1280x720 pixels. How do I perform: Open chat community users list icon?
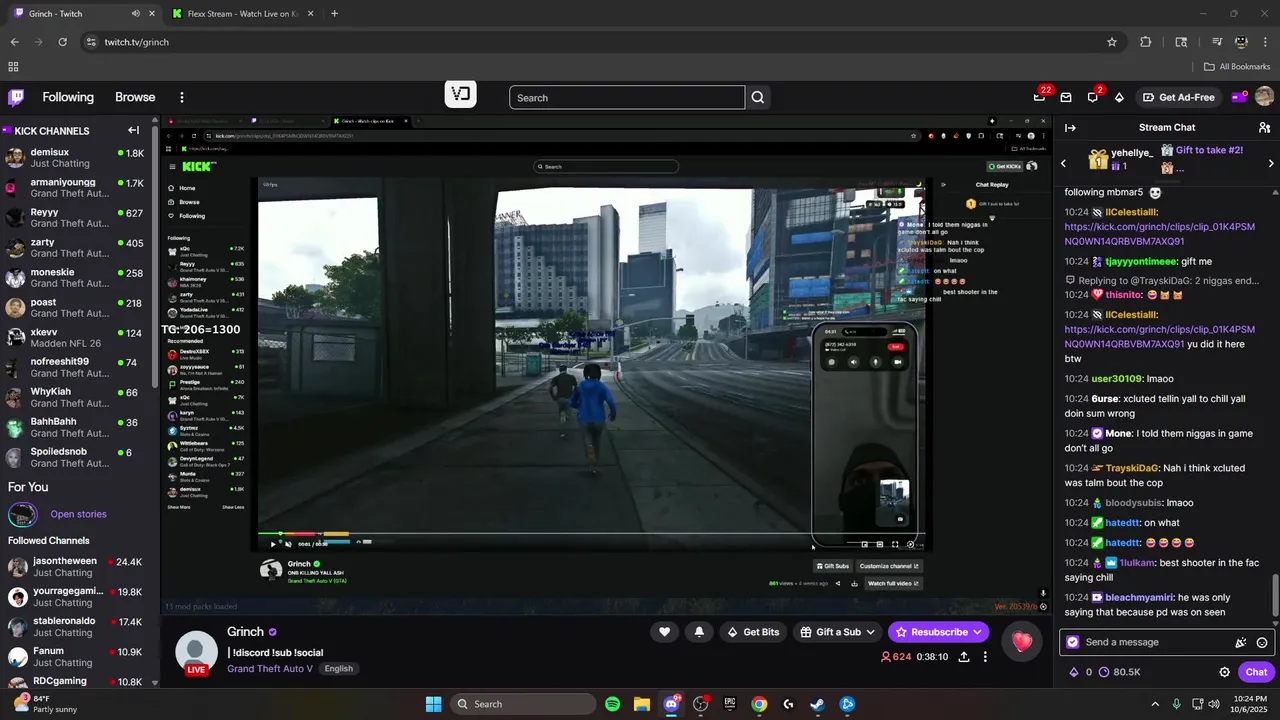1264,127
